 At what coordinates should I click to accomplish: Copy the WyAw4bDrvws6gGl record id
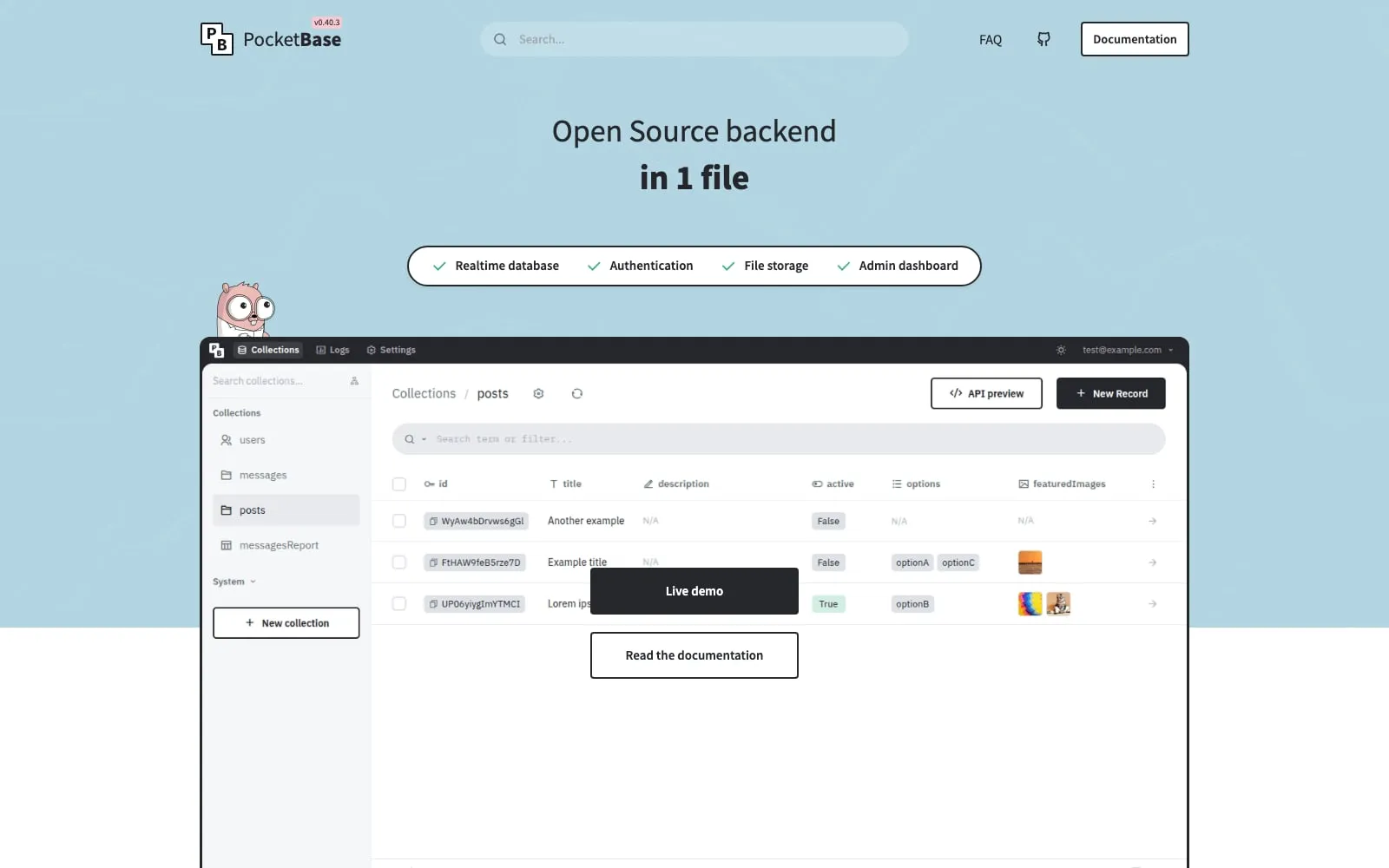point(433,521)
